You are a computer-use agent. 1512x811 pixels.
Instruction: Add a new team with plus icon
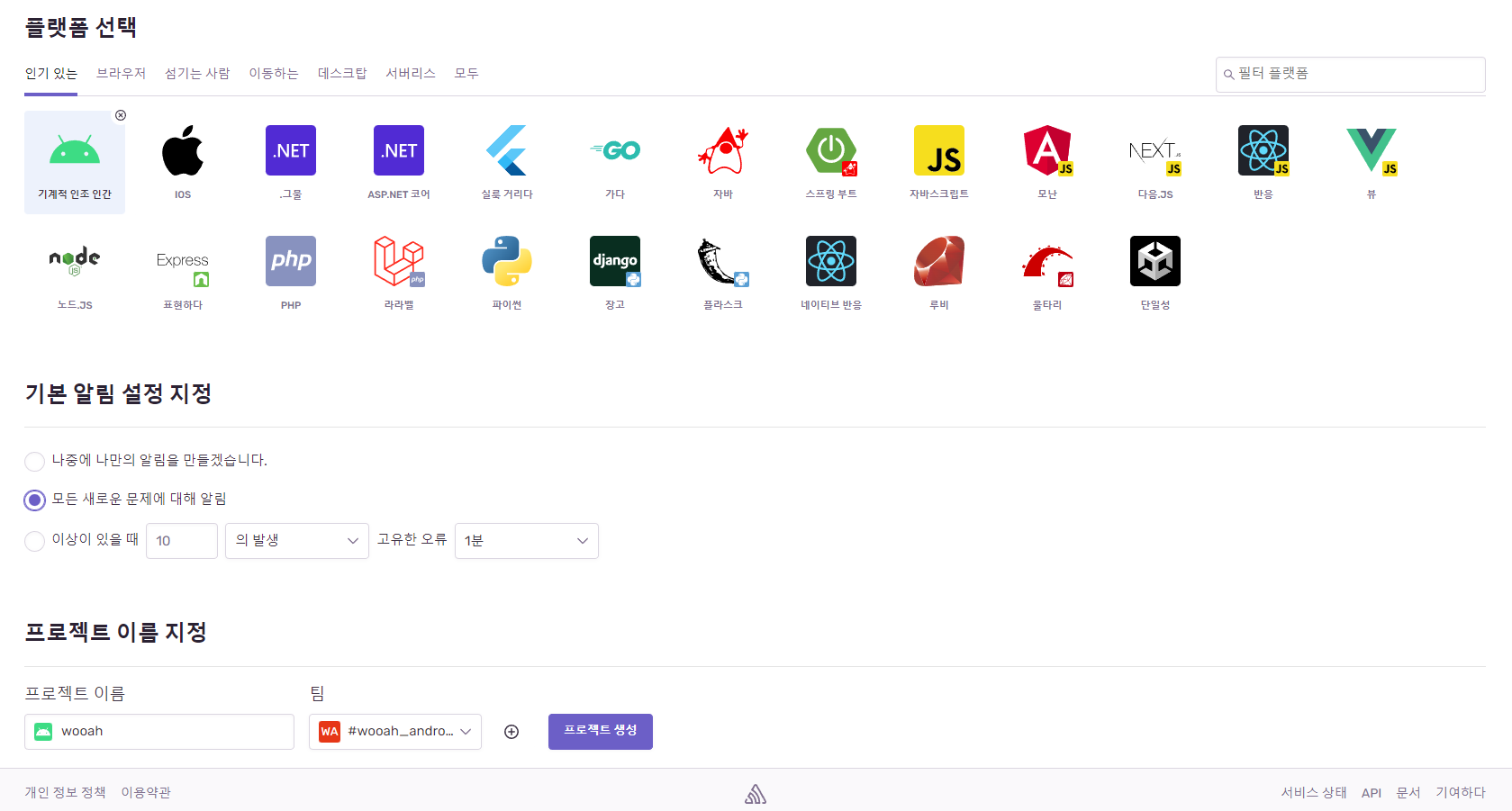click(512, 732)
